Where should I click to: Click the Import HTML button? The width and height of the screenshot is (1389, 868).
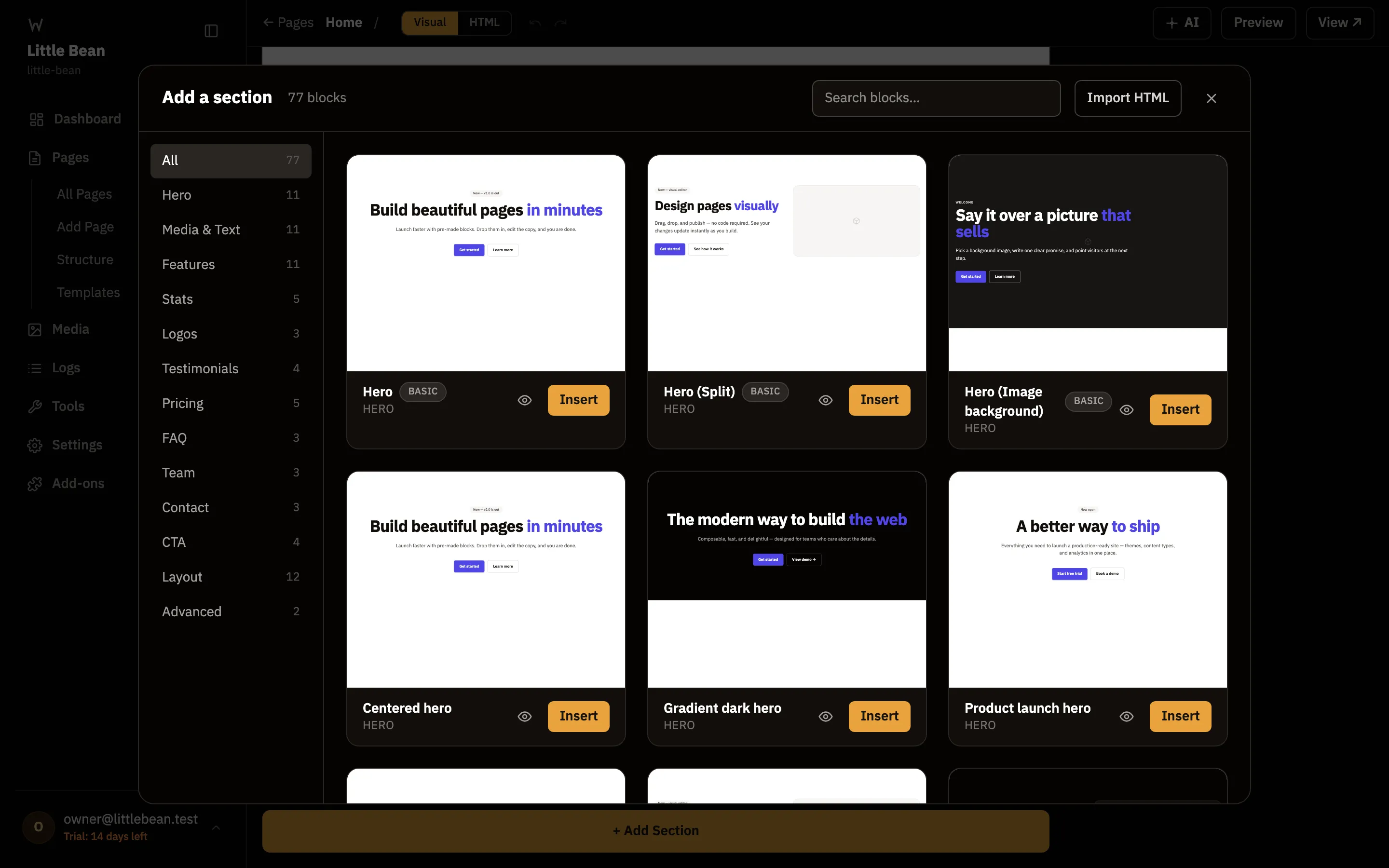[1128, 98]
